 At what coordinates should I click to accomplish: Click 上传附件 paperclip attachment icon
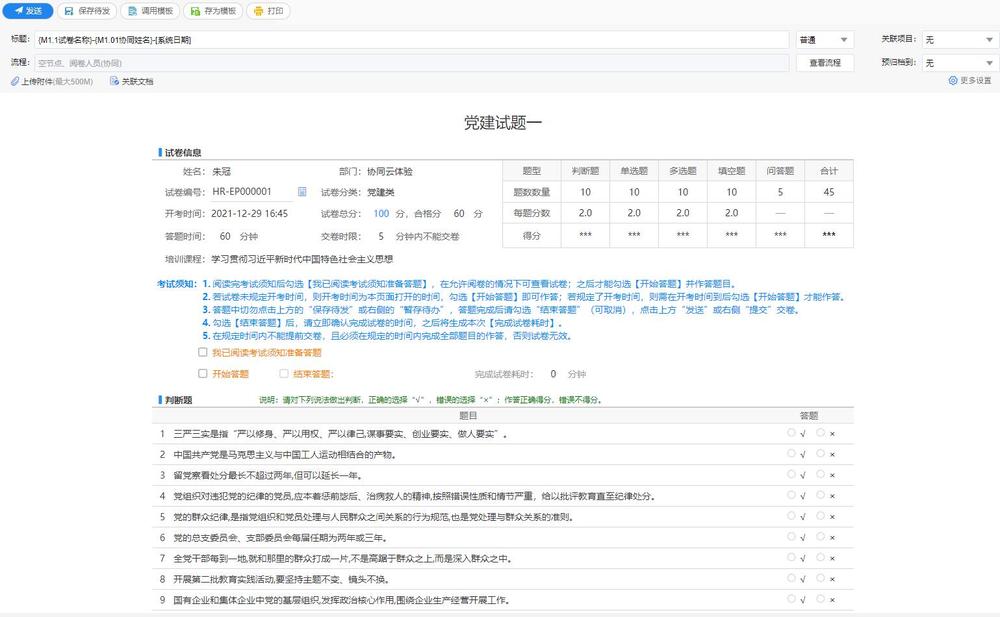click(x=14, y=81)
